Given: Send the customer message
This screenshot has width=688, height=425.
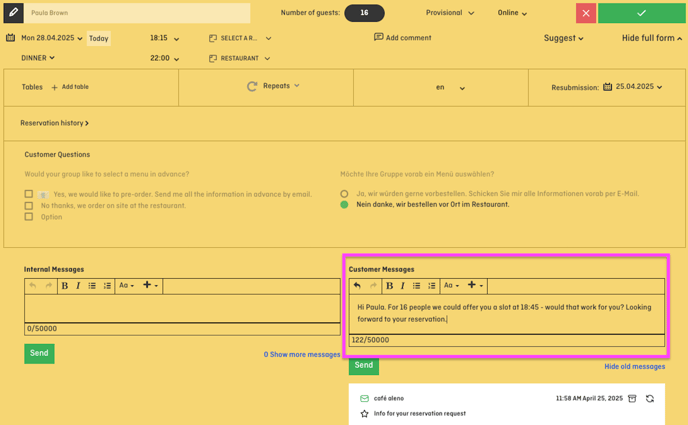Looking at the screenshot, I should click(x=364, y=365).
